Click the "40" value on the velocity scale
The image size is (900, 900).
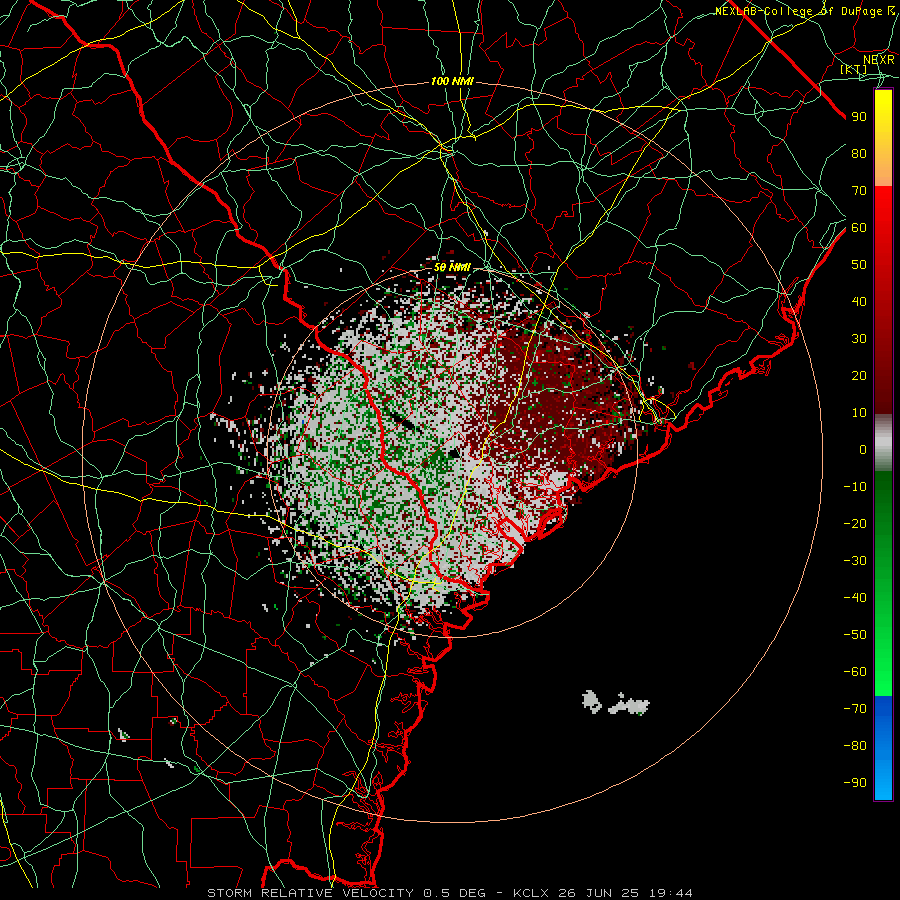tap(859, 301)
